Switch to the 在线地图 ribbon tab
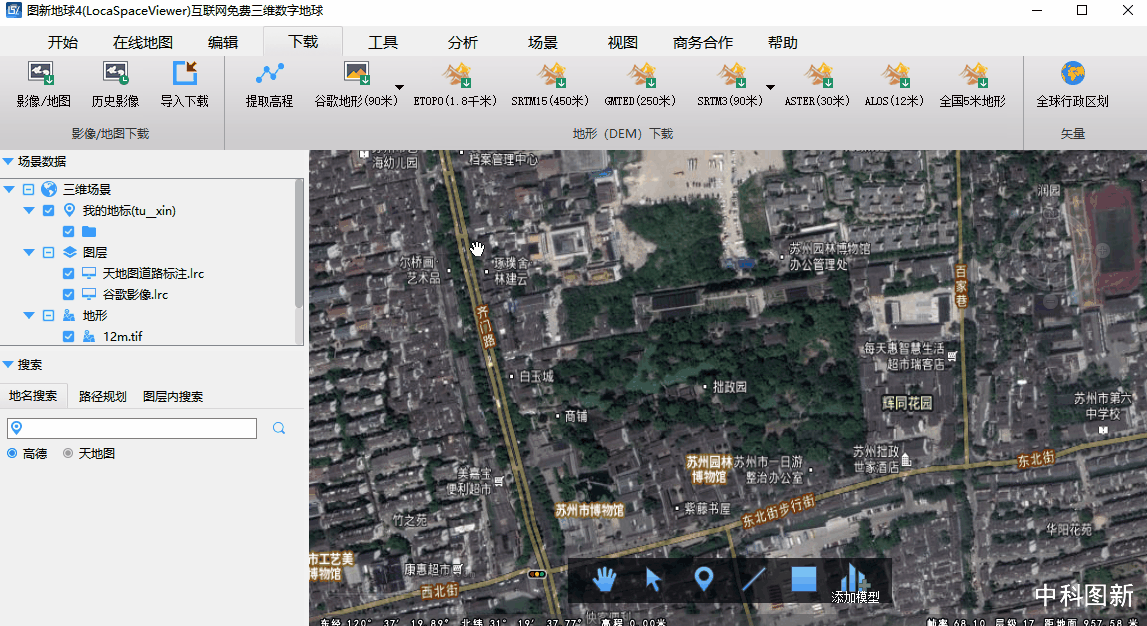 143,42
